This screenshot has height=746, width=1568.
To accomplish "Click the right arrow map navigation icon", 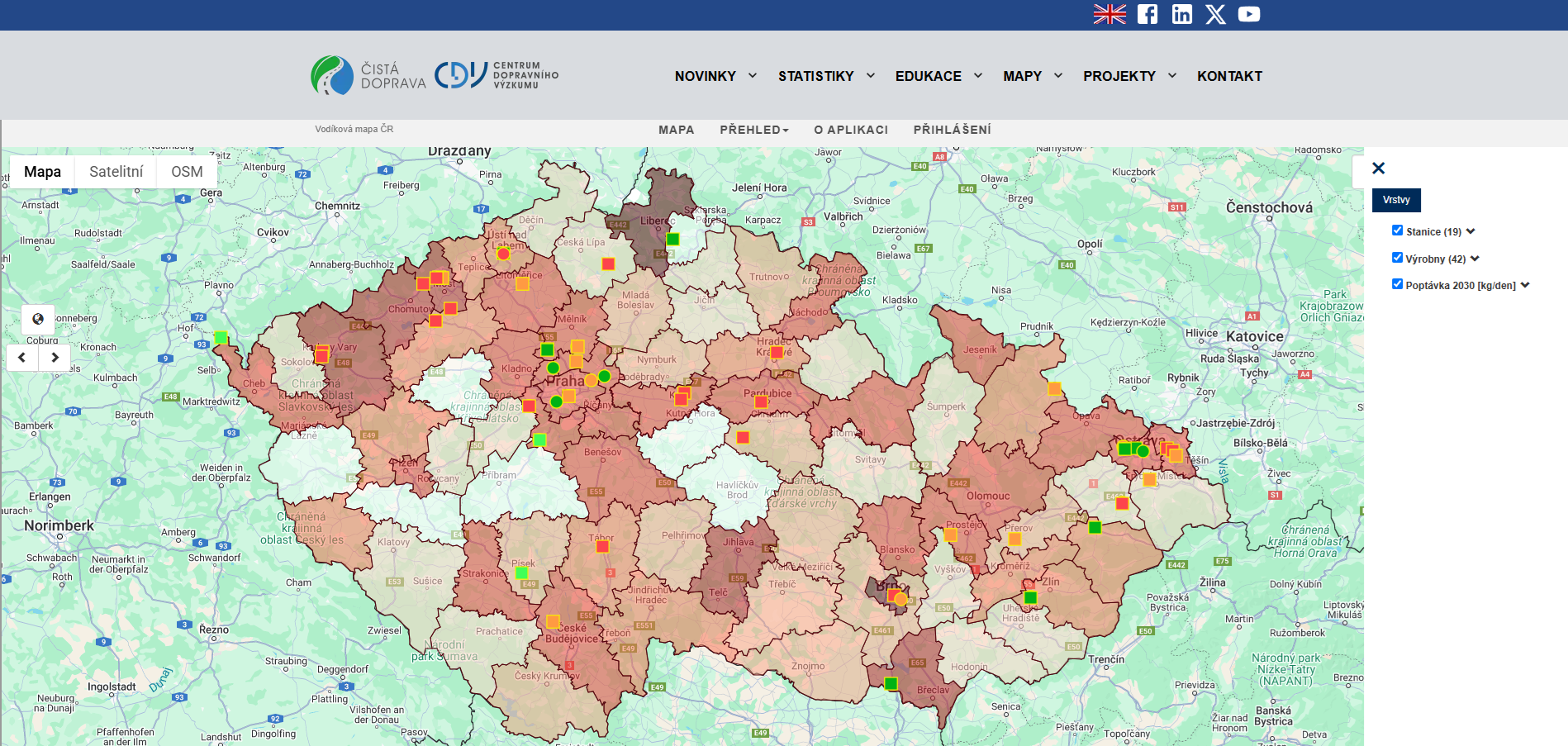I will 55,357.
